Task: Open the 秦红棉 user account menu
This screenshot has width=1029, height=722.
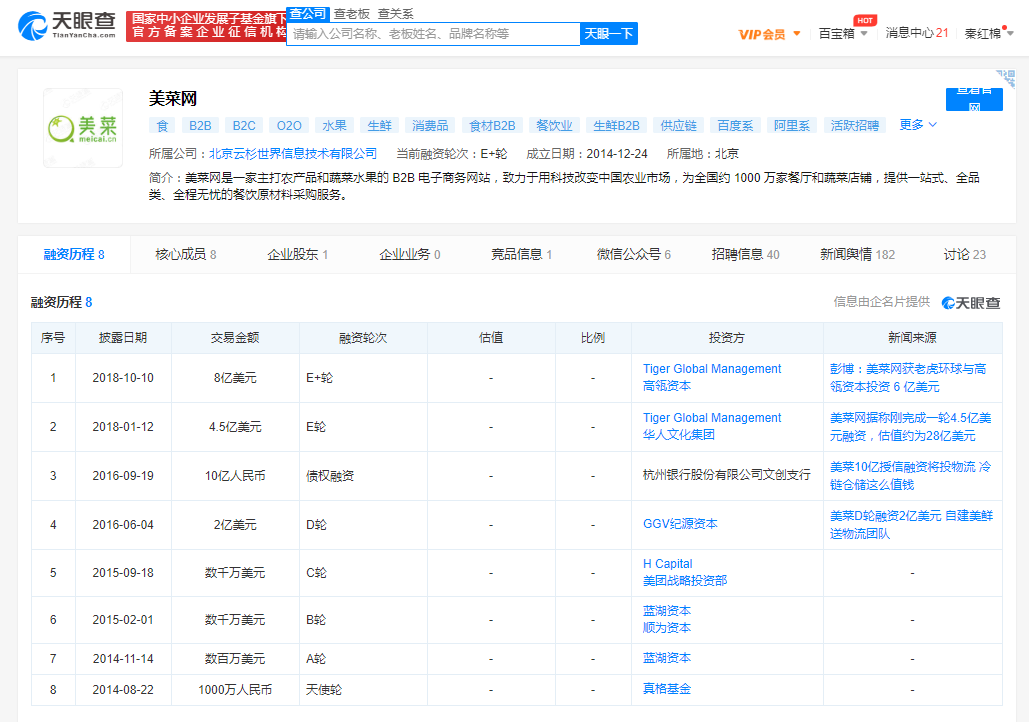Action: (989, 33)
